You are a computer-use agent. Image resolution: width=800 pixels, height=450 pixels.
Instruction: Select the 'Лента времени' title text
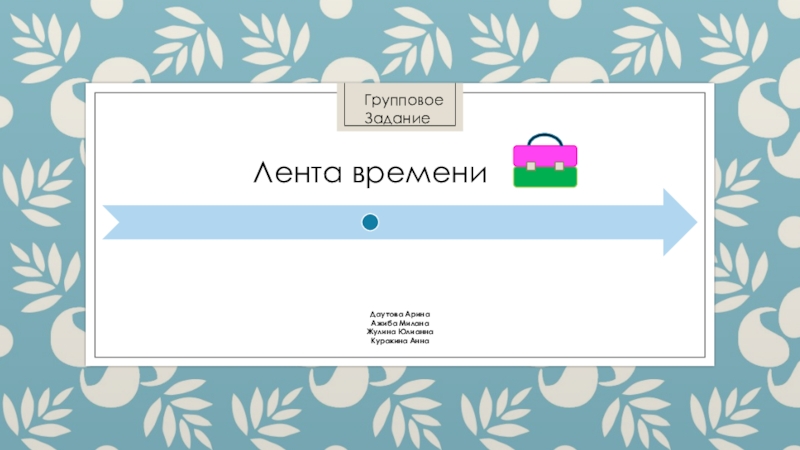(370, 172)
